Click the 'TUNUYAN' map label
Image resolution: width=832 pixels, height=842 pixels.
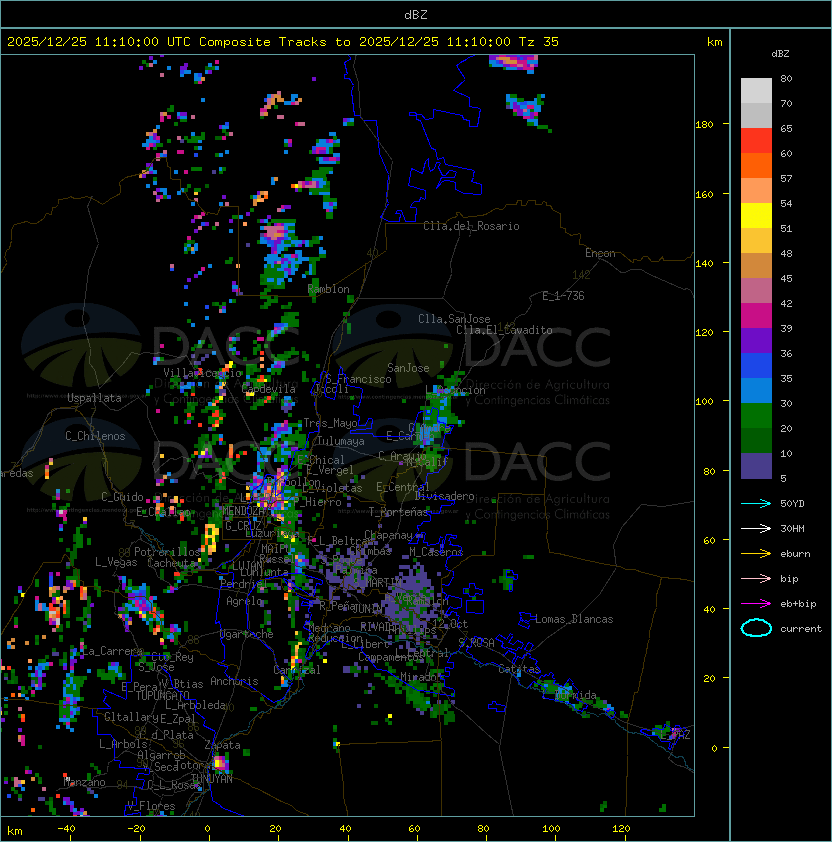(x=212, y=779)
